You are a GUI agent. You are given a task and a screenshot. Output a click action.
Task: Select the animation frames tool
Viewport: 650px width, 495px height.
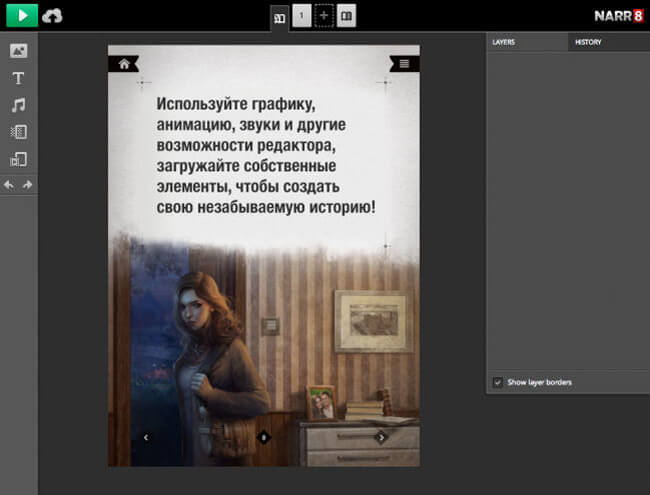19,132
